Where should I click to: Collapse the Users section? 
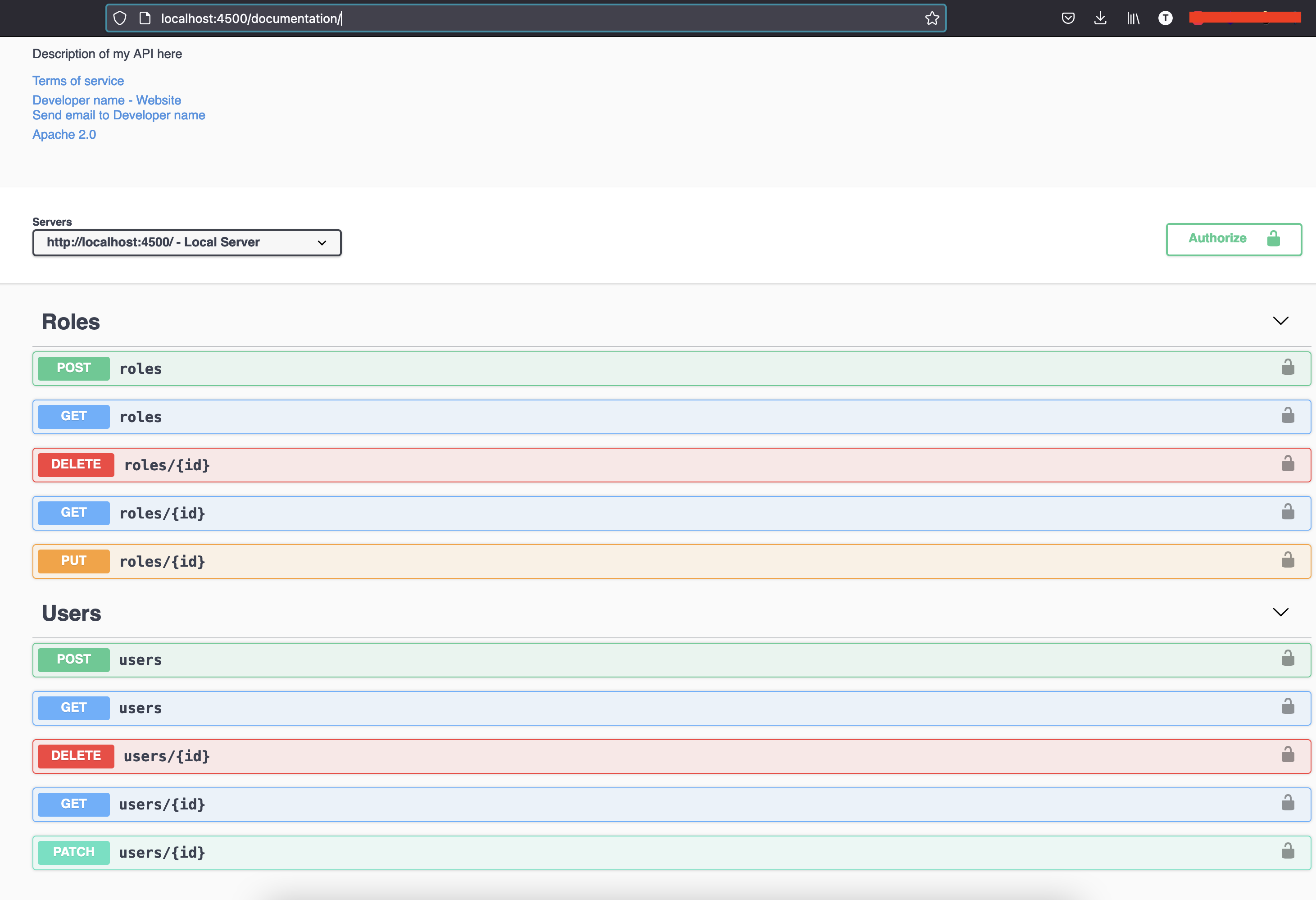[x=1281, y=611]
